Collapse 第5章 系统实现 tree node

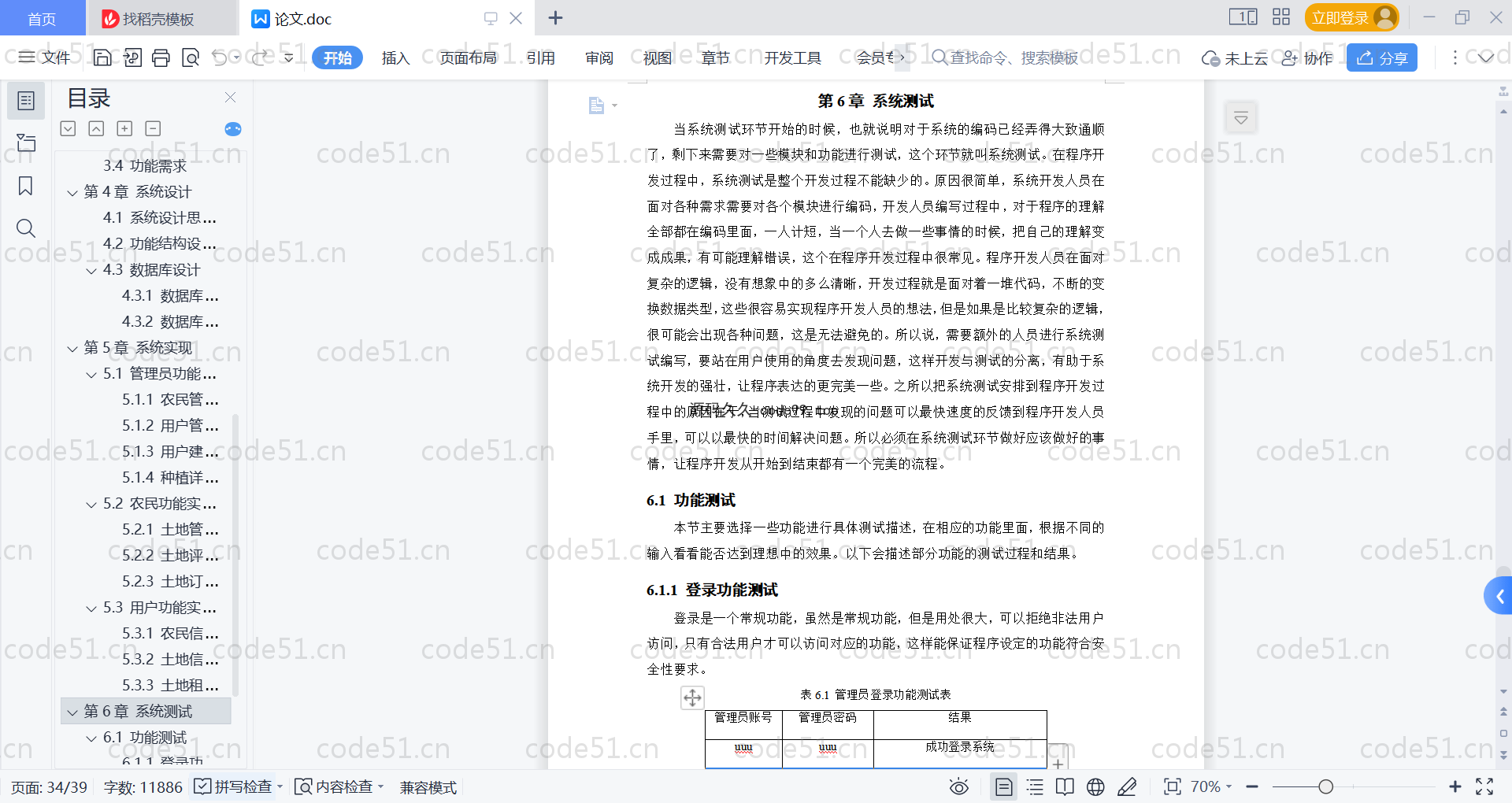72,349
